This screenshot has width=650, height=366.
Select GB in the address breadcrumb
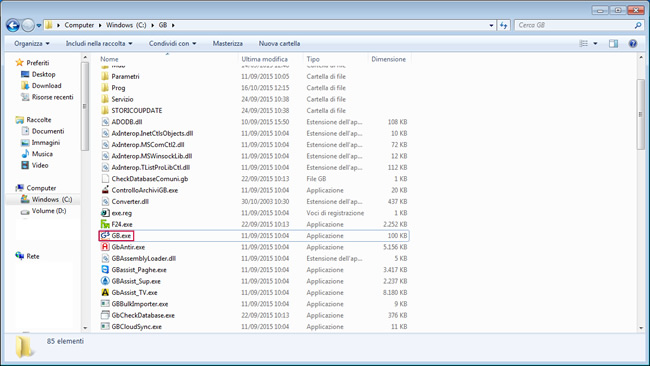pyautogui.click(x=163, y=25)
